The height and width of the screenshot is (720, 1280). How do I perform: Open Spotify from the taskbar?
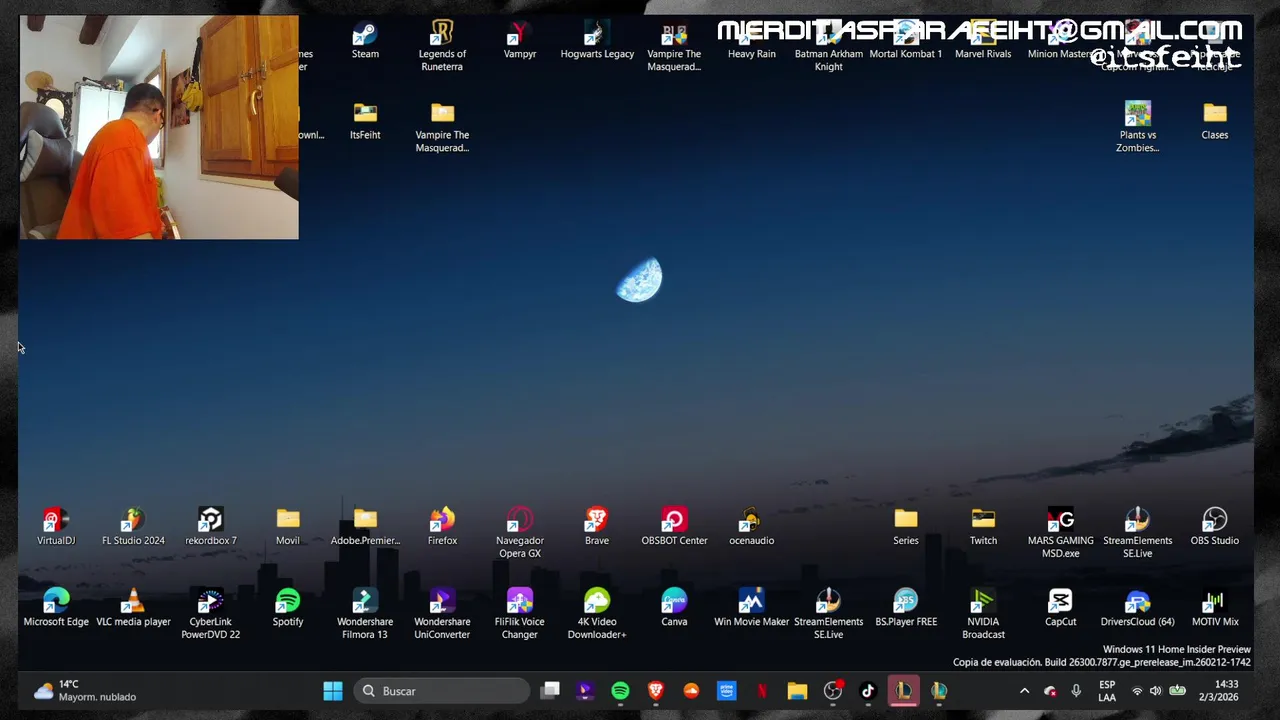pyautogui.click(x=620, y=691)
